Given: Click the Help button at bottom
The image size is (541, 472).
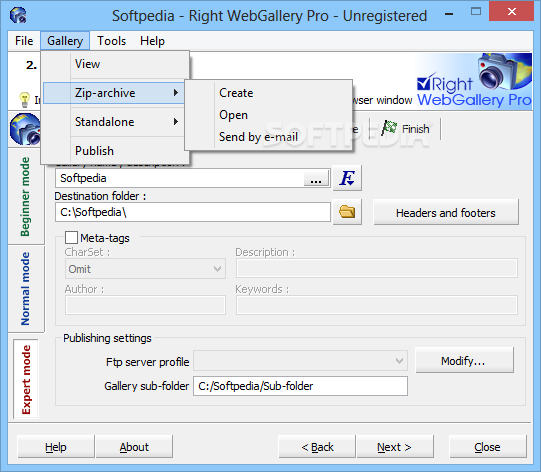Looking at the screenshot, I should (56, 447).
